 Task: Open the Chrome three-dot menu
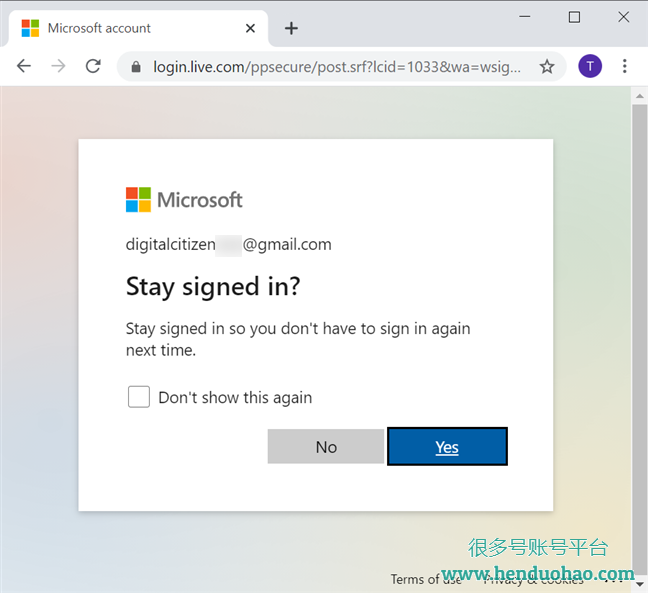(624, 66)
